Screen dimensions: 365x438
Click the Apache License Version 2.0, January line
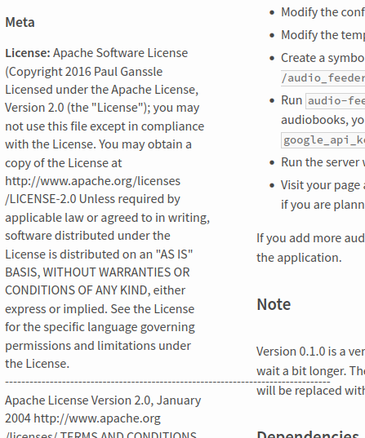tap(103, 400)
